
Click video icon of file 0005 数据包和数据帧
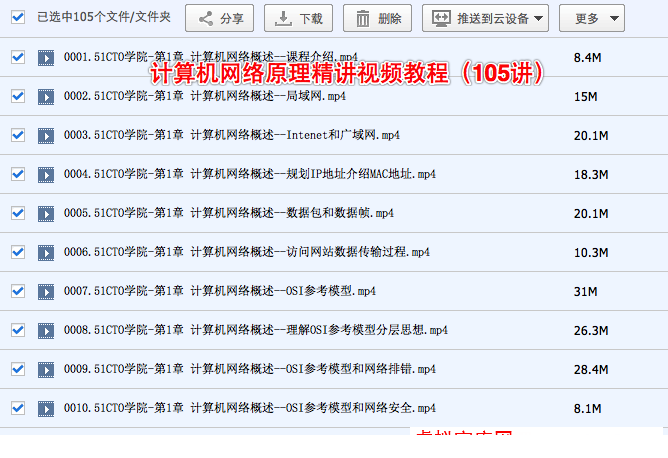(x=46, y=214)
